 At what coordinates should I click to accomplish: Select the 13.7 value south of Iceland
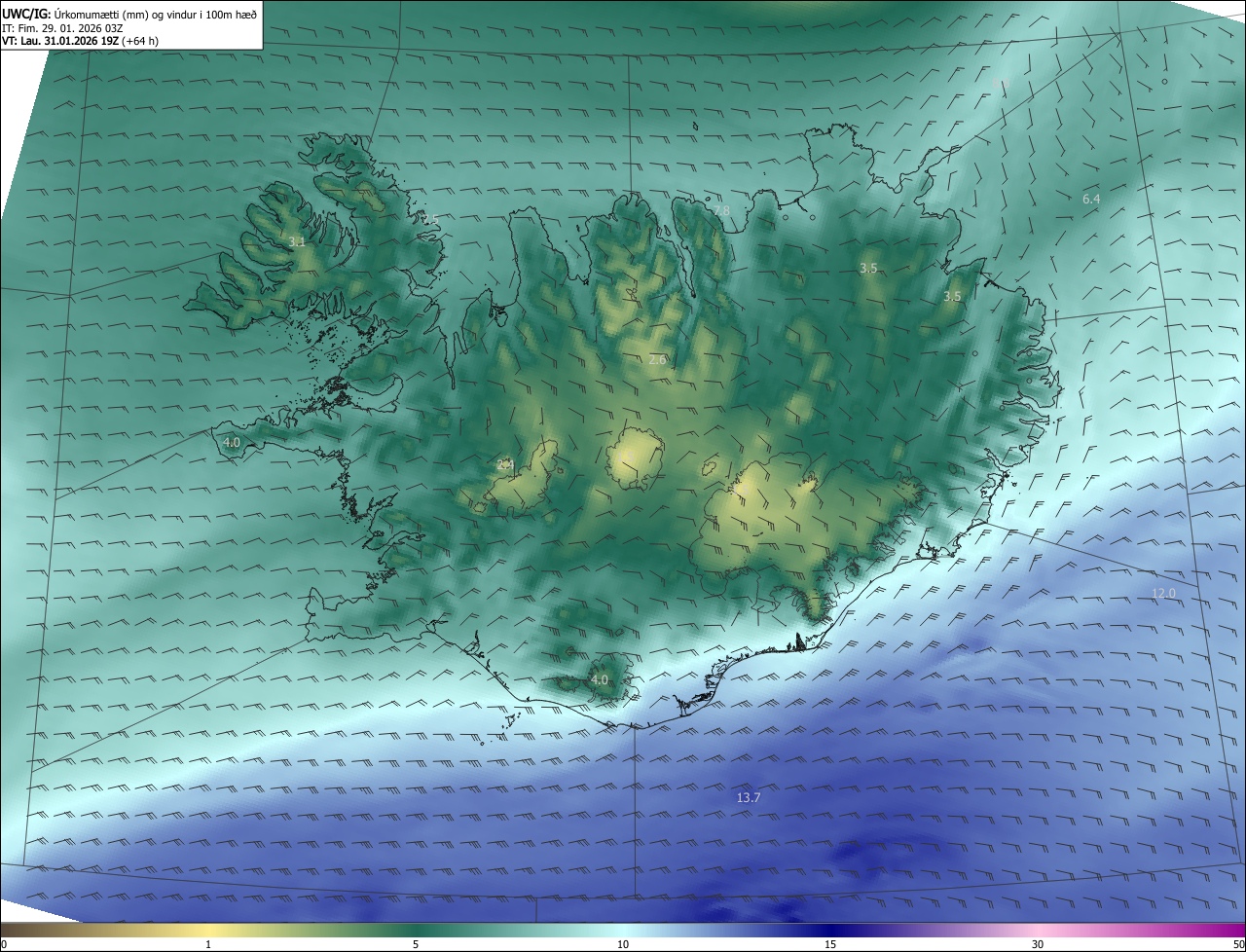(748, 797)
